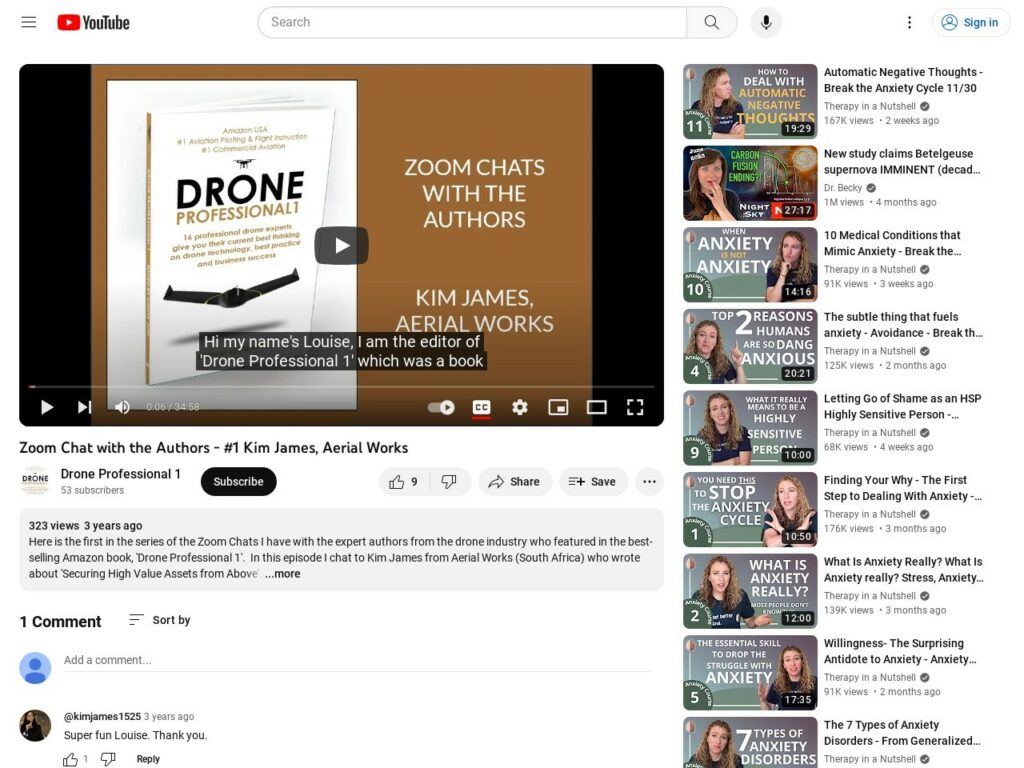The image size is (1024, 768).
Task: Open Automatic Negative Thoughts video thumbnail
Action: tap(750, 101)
